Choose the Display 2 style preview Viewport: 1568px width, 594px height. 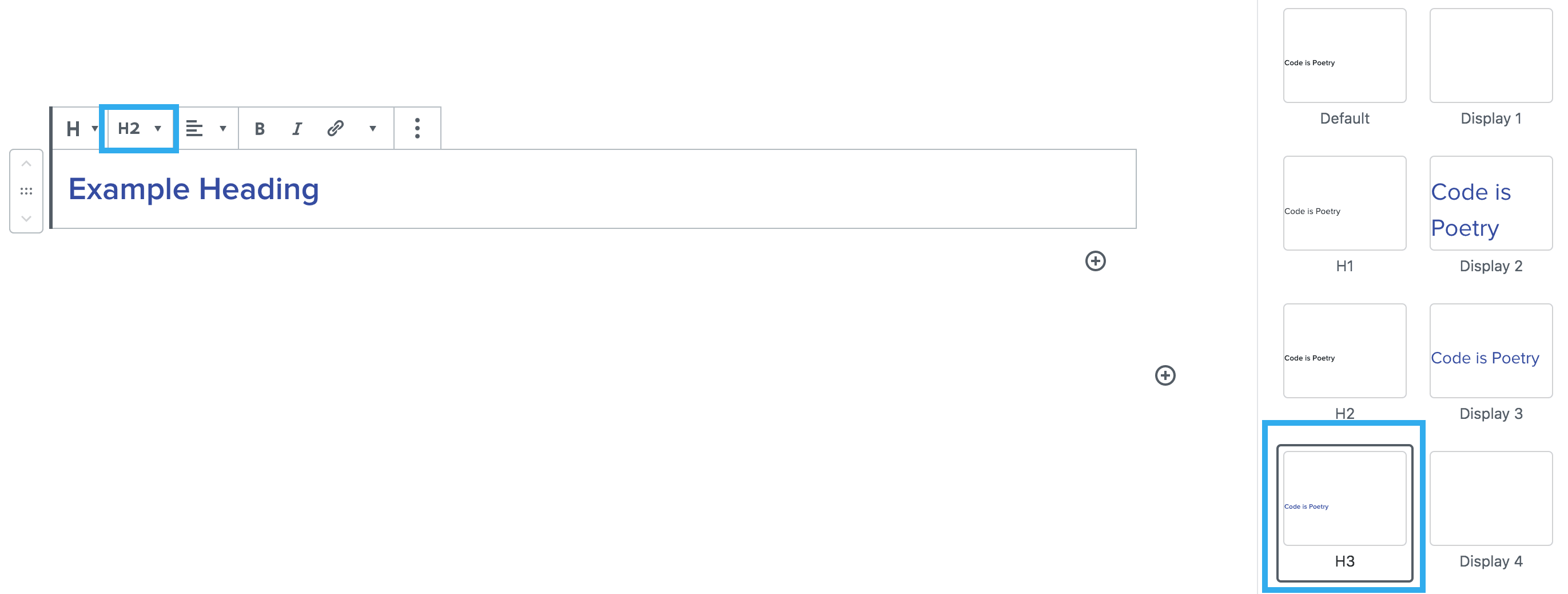coord(1490,204)
